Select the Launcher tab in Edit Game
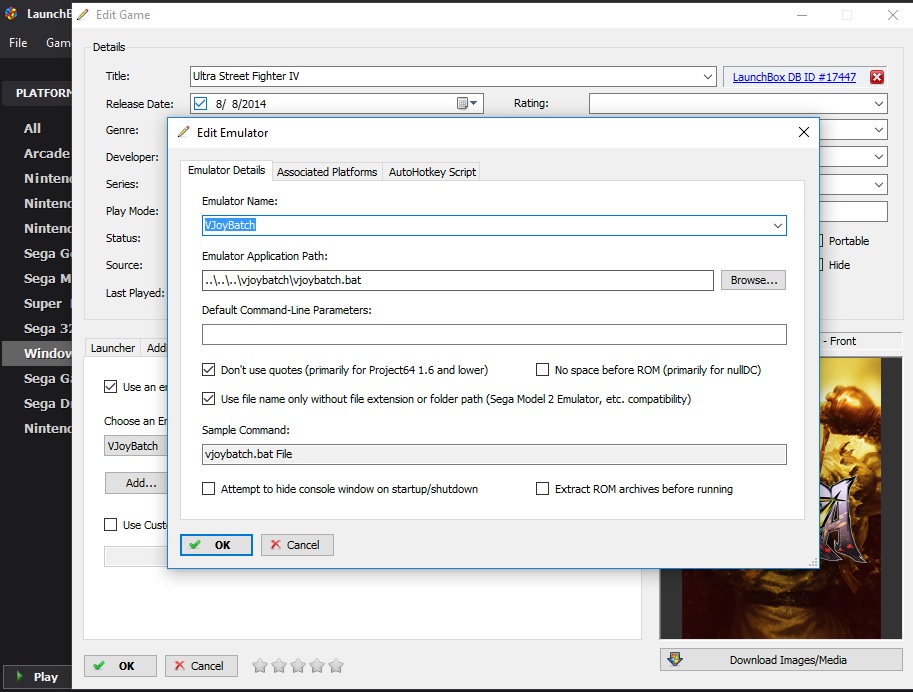The width and height of the screenshot is (913, 692). (112, 348)
